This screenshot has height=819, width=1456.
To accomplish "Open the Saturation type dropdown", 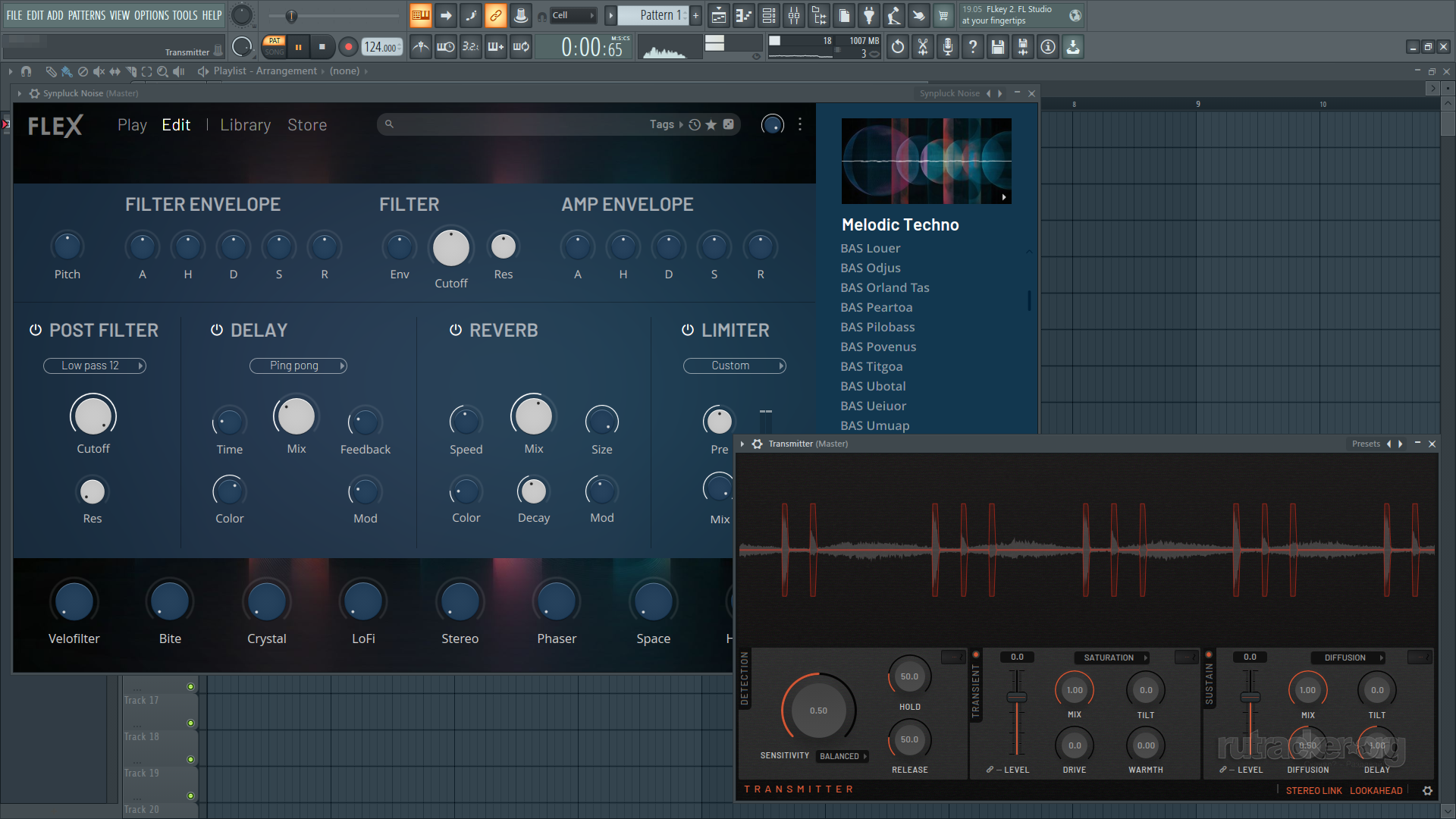I will pyautogui.click(x=1112, y=657).
